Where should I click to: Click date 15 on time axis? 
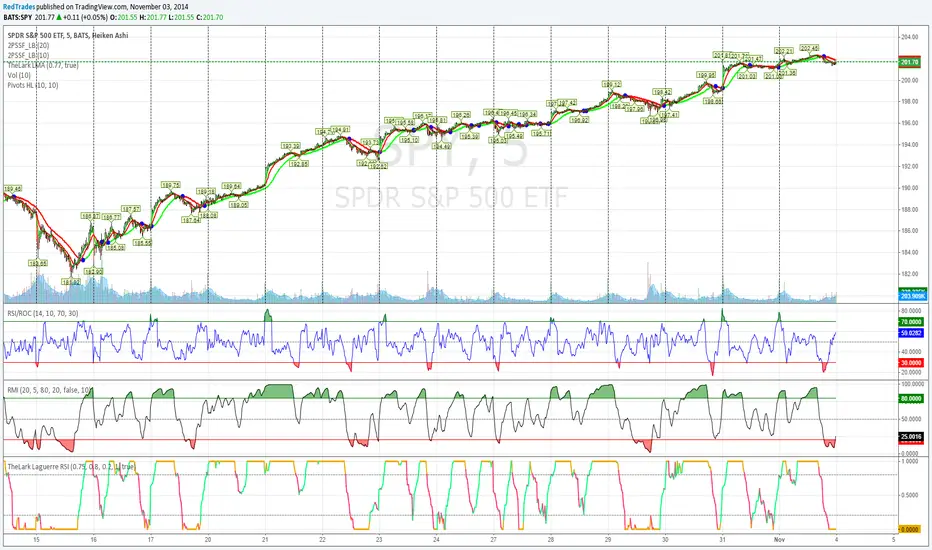(36, 540)
